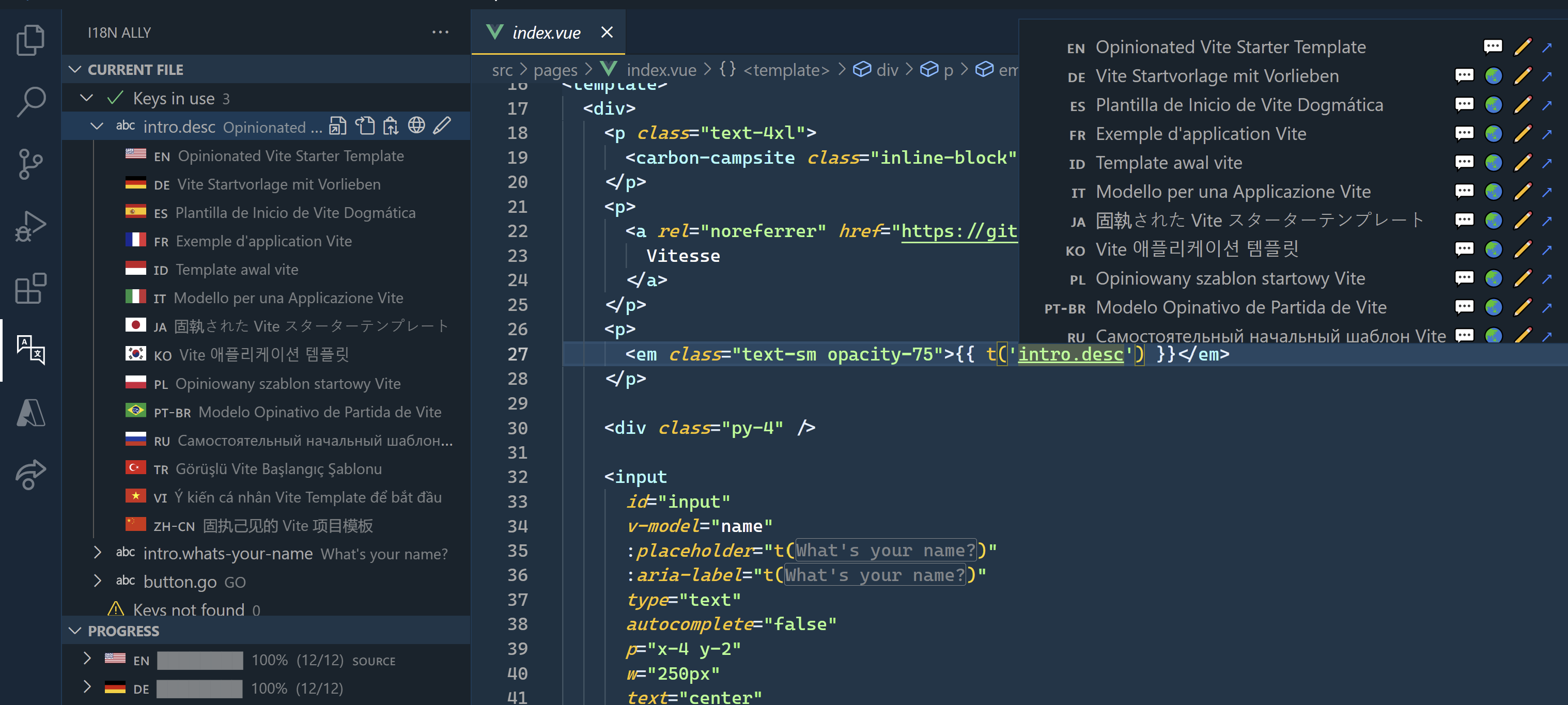Collapse the Keys in use group
Viewport: 1568px width, 705px height.
(x=86, y=97)
